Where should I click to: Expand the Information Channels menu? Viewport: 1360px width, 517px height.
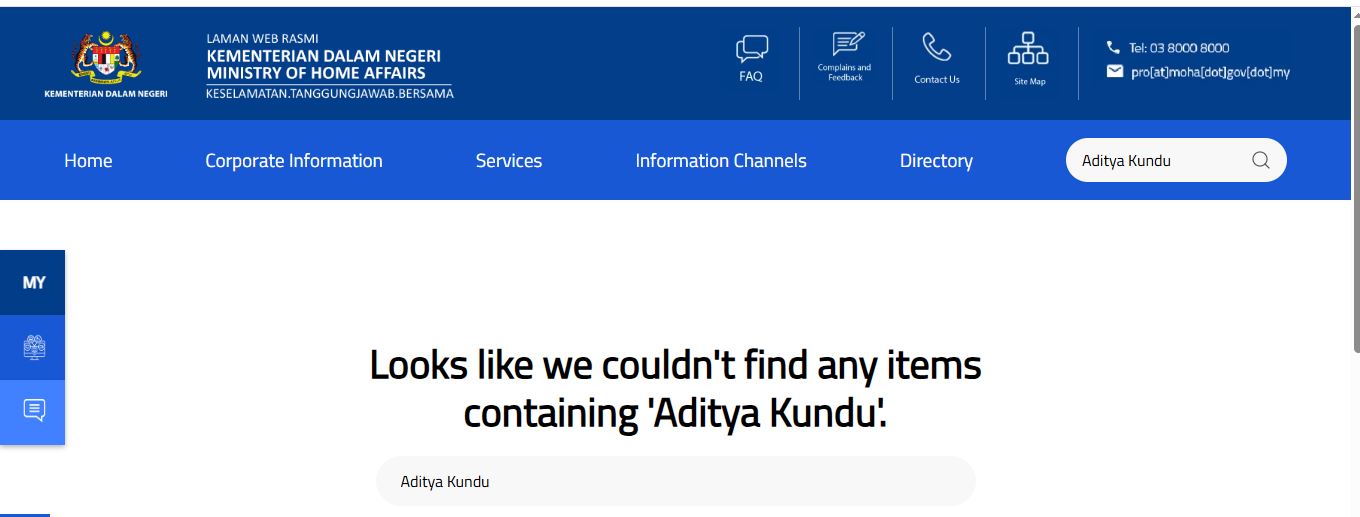[720, 161]
